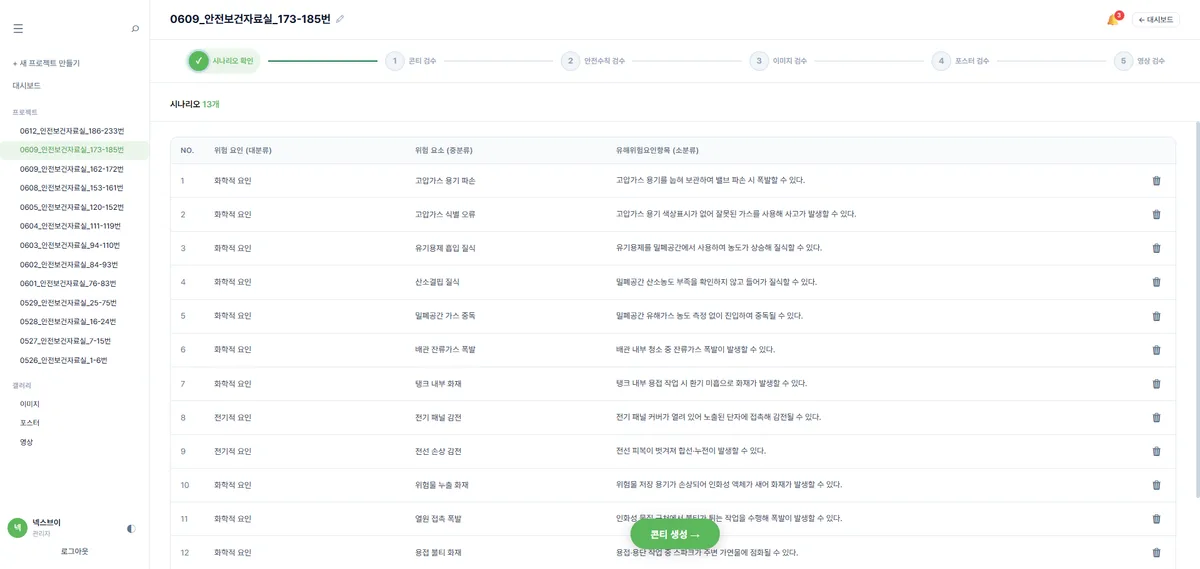1200x569 pixels.
Task: Open project 0601_안전보건자료실_76-83번
Action: pos(74,284)
